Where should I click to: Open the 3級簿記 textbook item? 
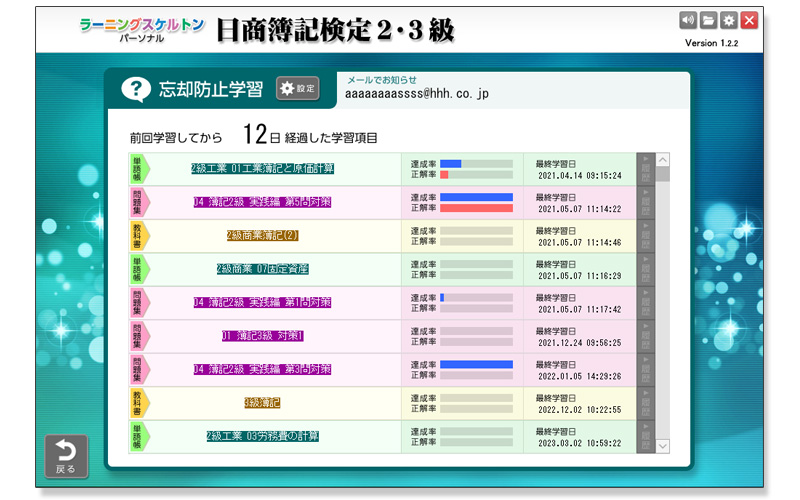click(262, 403)
